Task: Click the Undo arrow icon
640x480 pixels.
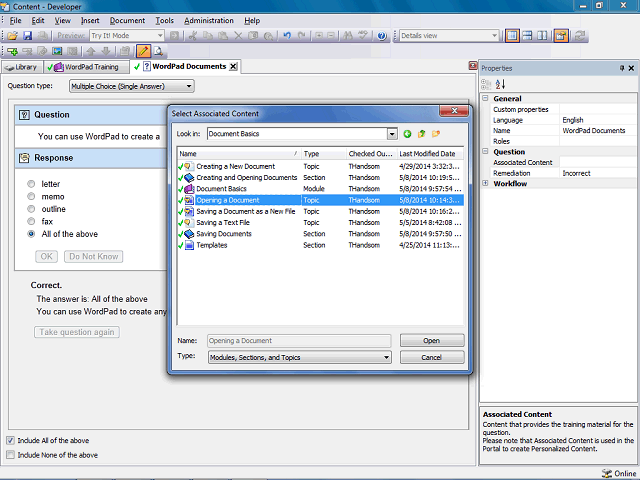Action: click(287, 36)
